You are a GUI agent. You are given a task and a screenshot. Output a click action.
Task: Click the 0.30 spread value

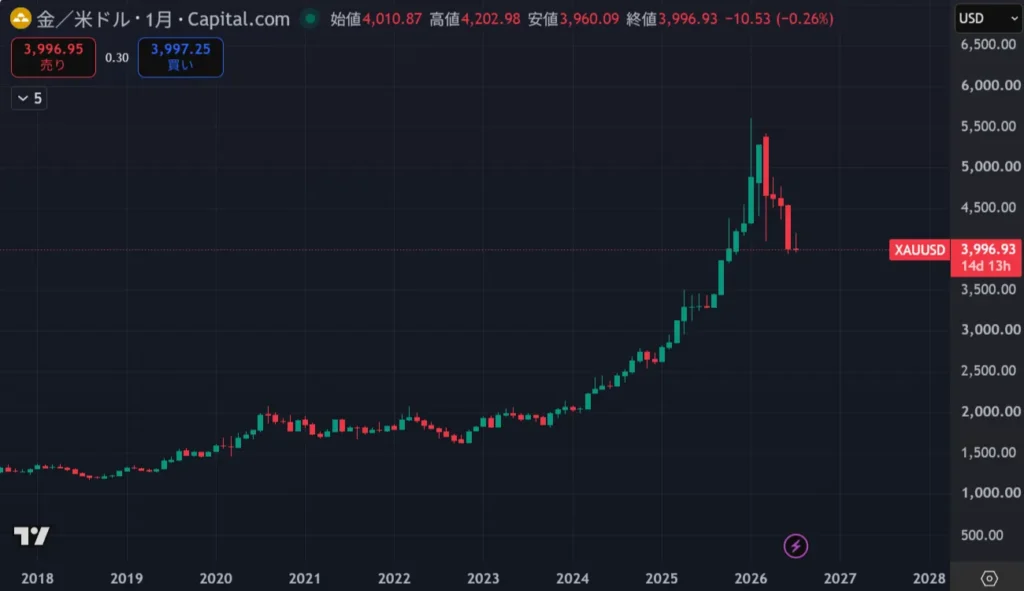[x=117, y=57]
